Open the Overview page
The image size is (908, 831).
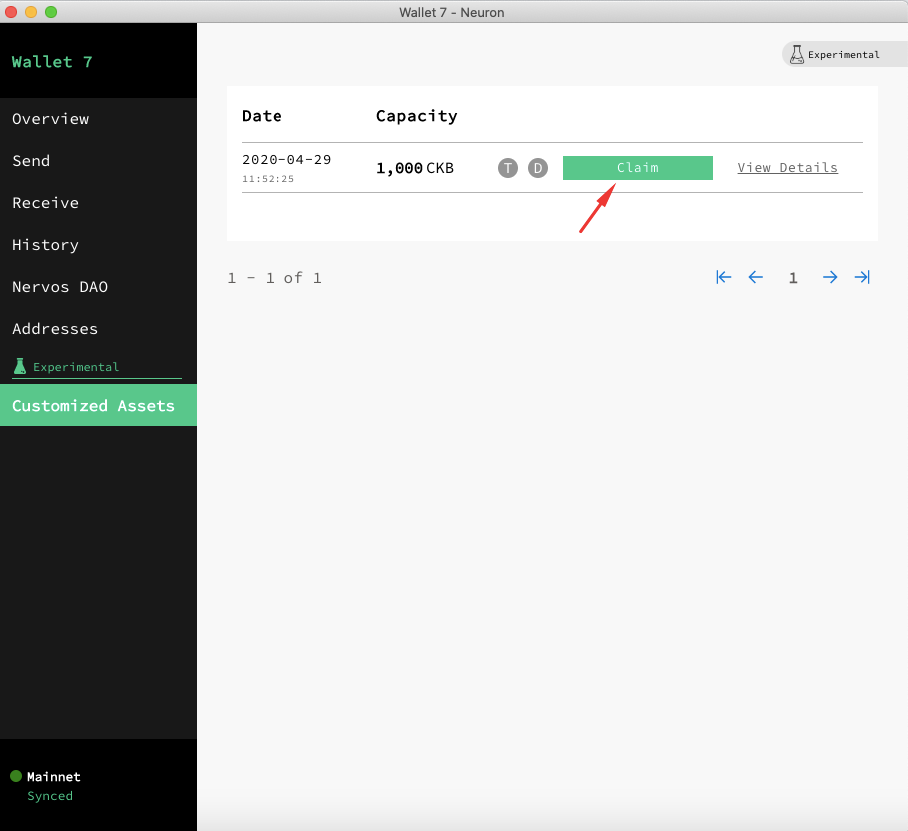tap(51, 119)
